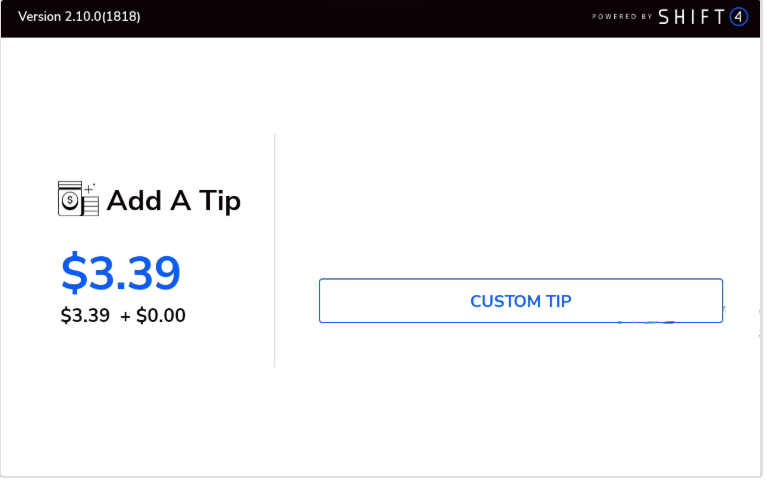767x482 pixels.
Task: Click the dollar coin inside the tip icon
Action: coord(70,200)
